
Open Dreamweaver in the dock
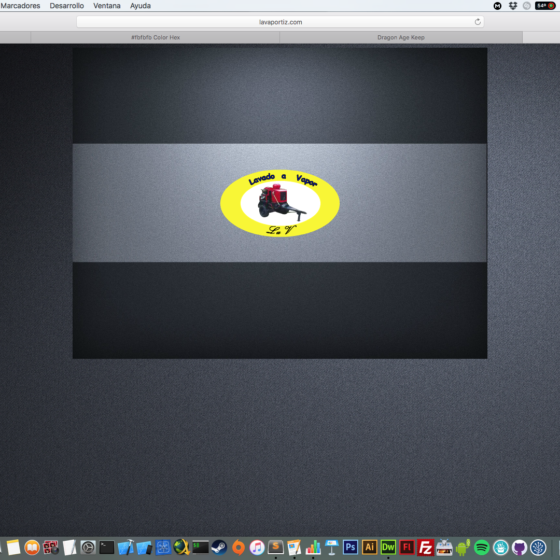coord(388,547)
